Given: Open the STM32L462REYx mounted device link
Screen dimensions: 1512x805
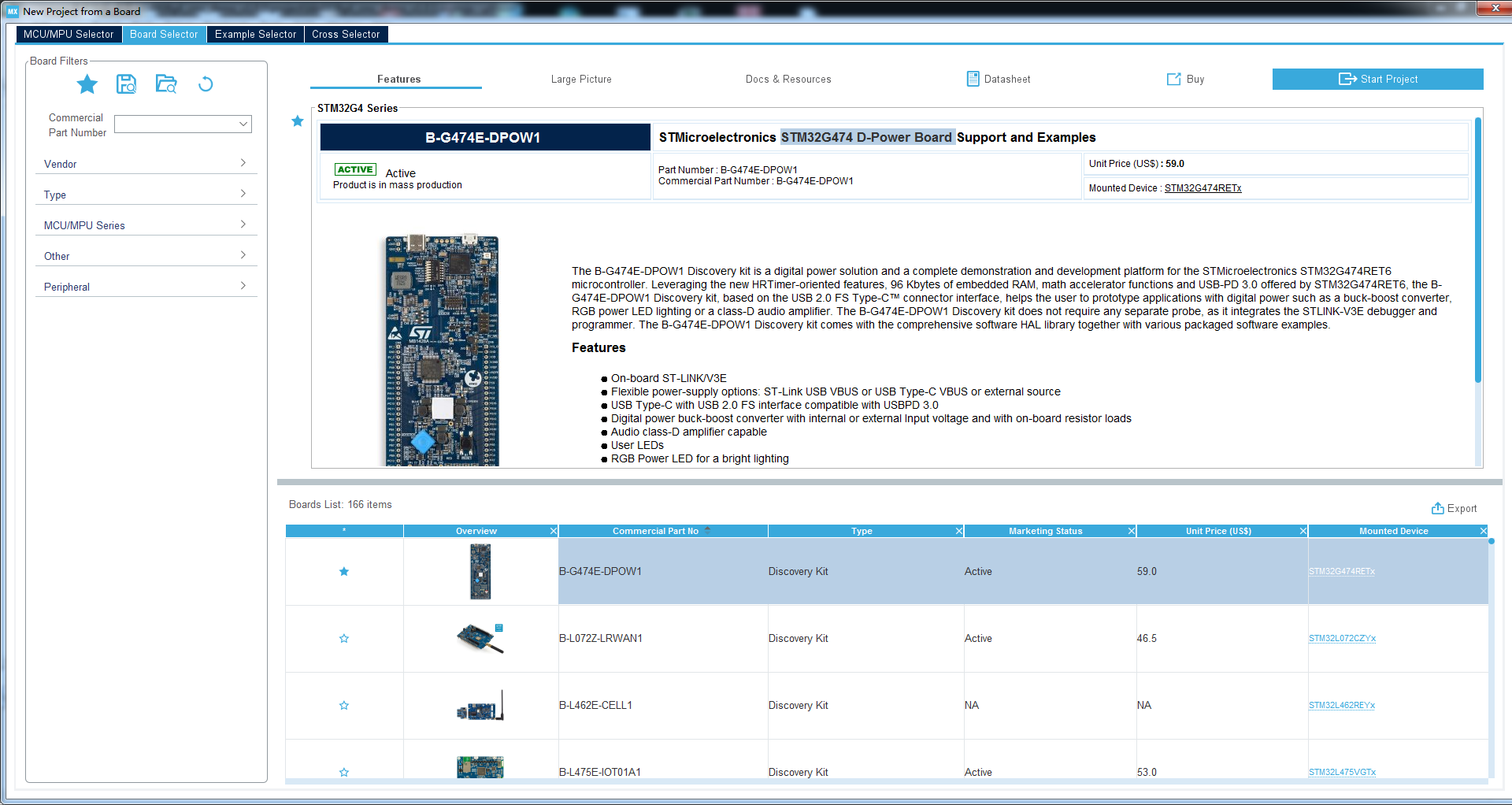Looking at the screenshot, I should coord(1341,705).
